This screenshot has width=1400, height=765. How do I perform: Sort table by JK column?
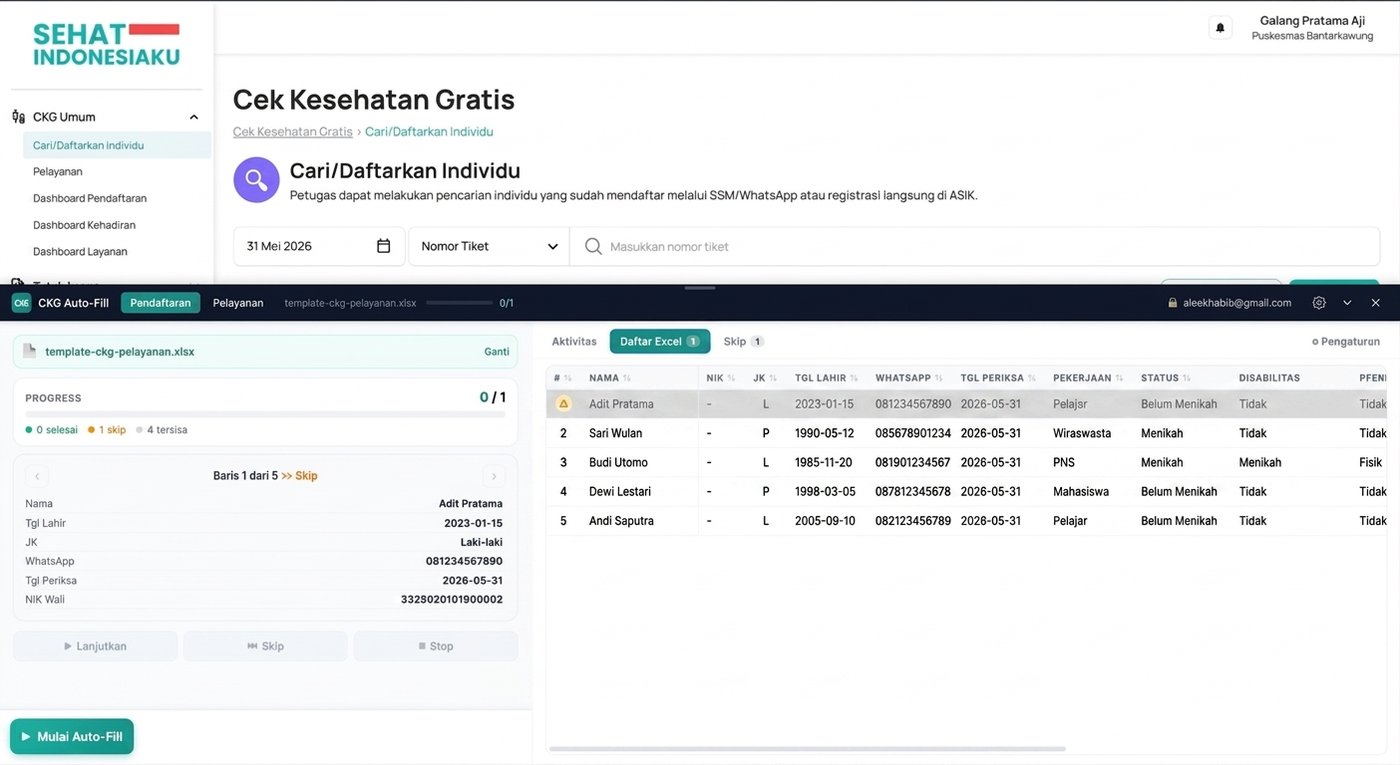(765, 378)
